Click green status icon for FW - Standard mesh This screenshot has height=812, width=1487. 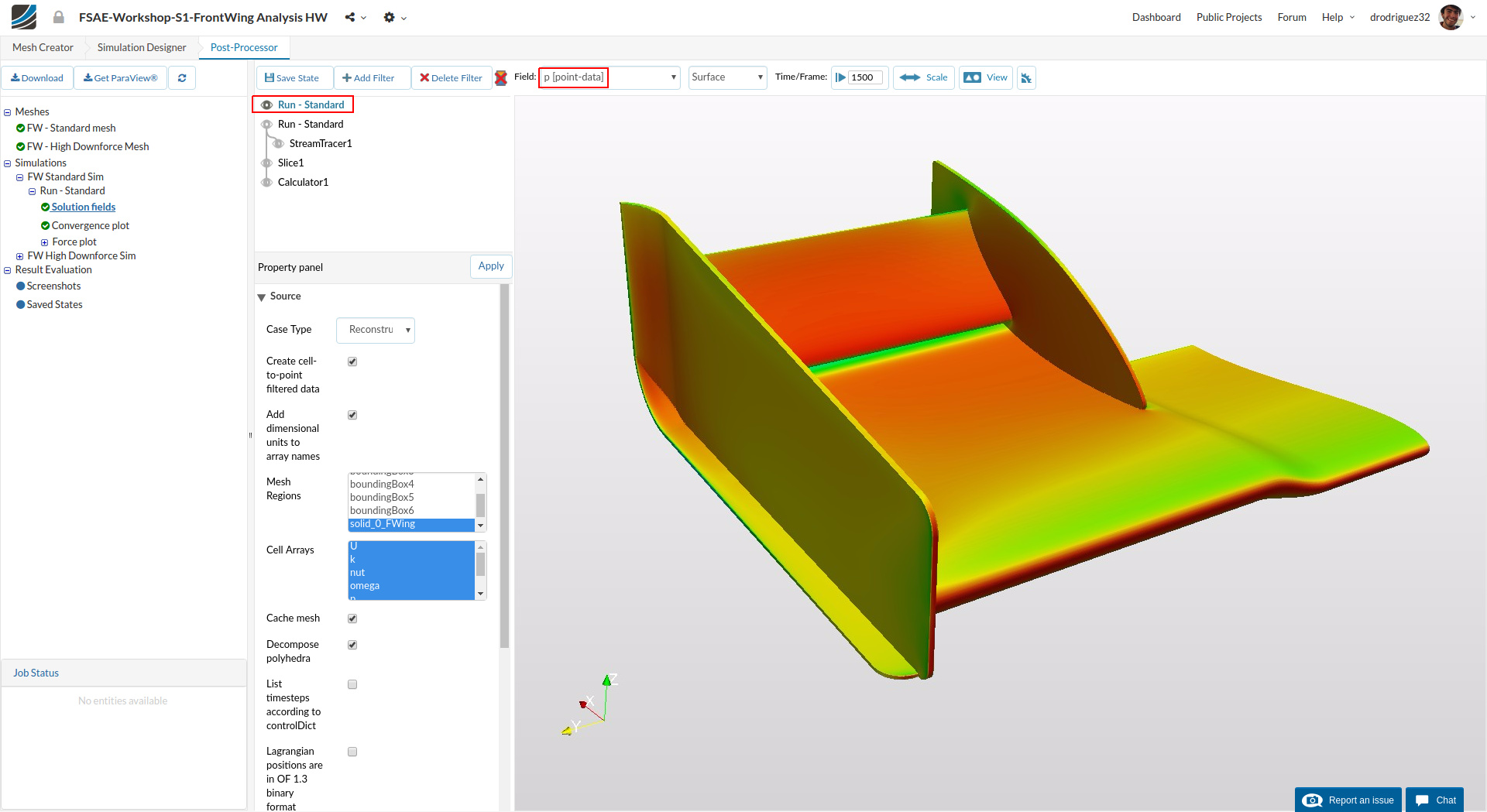point(20,128)
